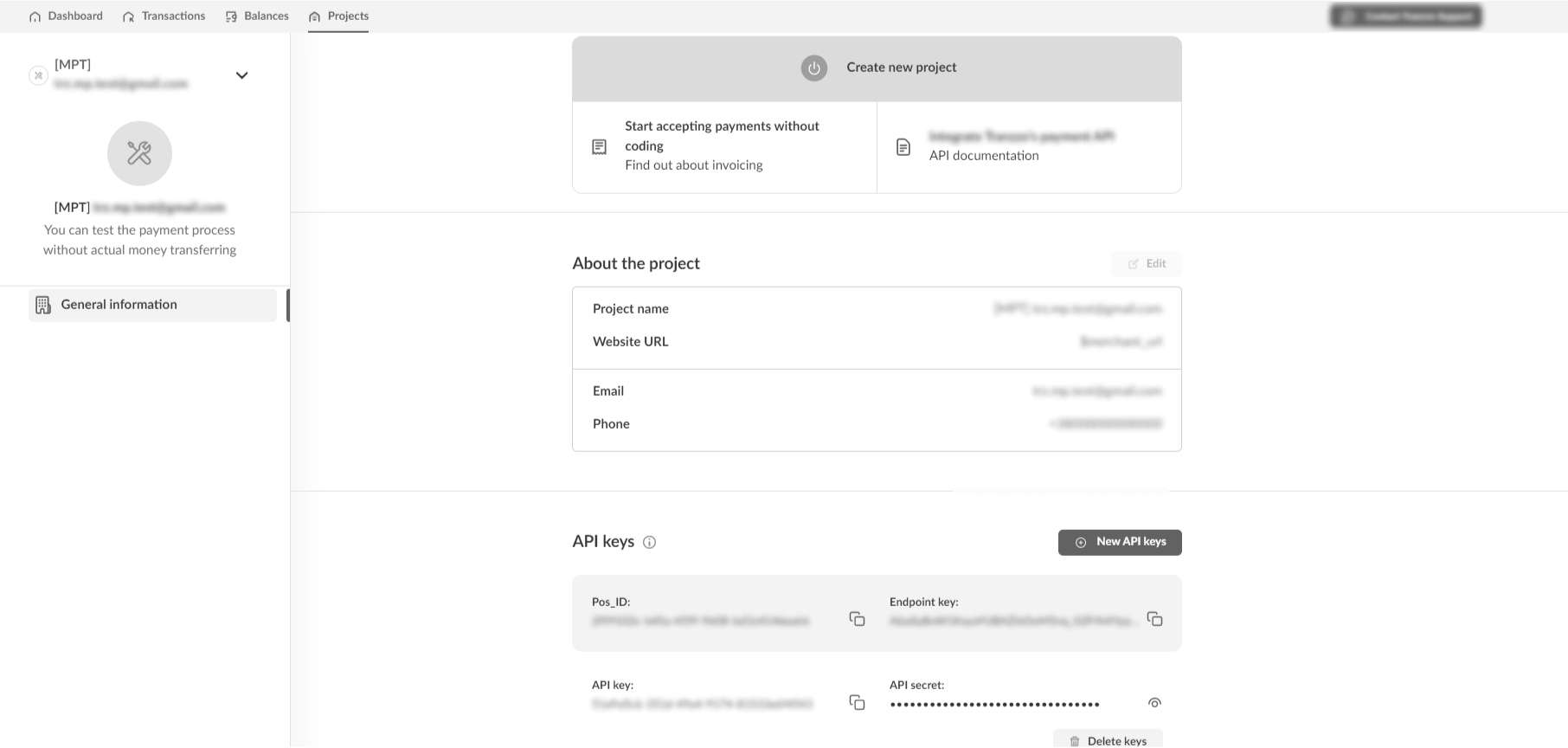Switch to the Transactions tab
This screenshot has height=748, width=1568.
(164, 16)
